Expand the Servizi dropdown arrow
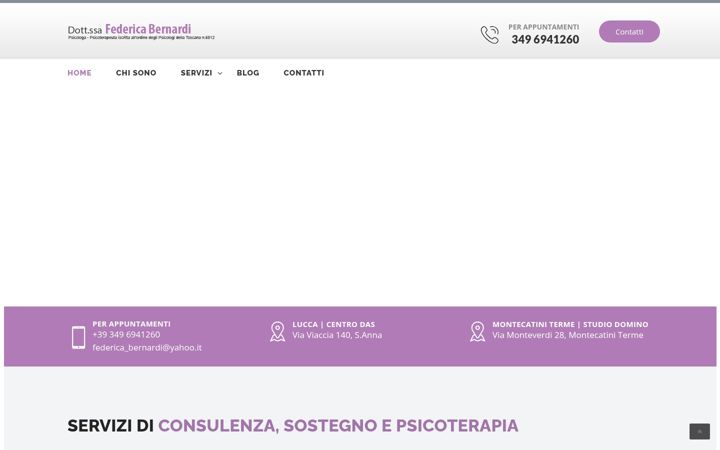The height and width of the screenshot is (450, 720). 220,73
